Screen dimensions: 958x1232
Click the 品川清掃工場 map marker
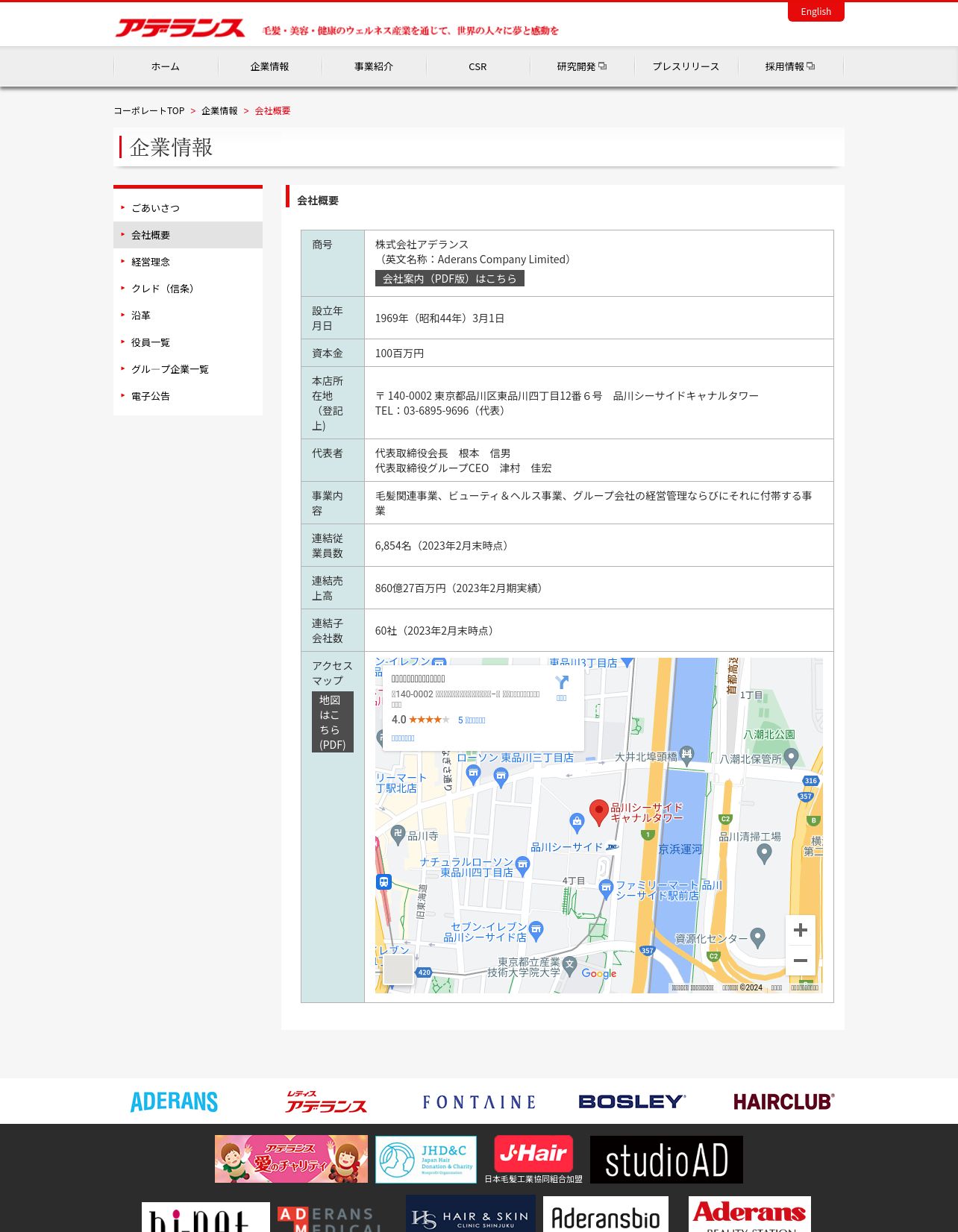tap(764, 853)
